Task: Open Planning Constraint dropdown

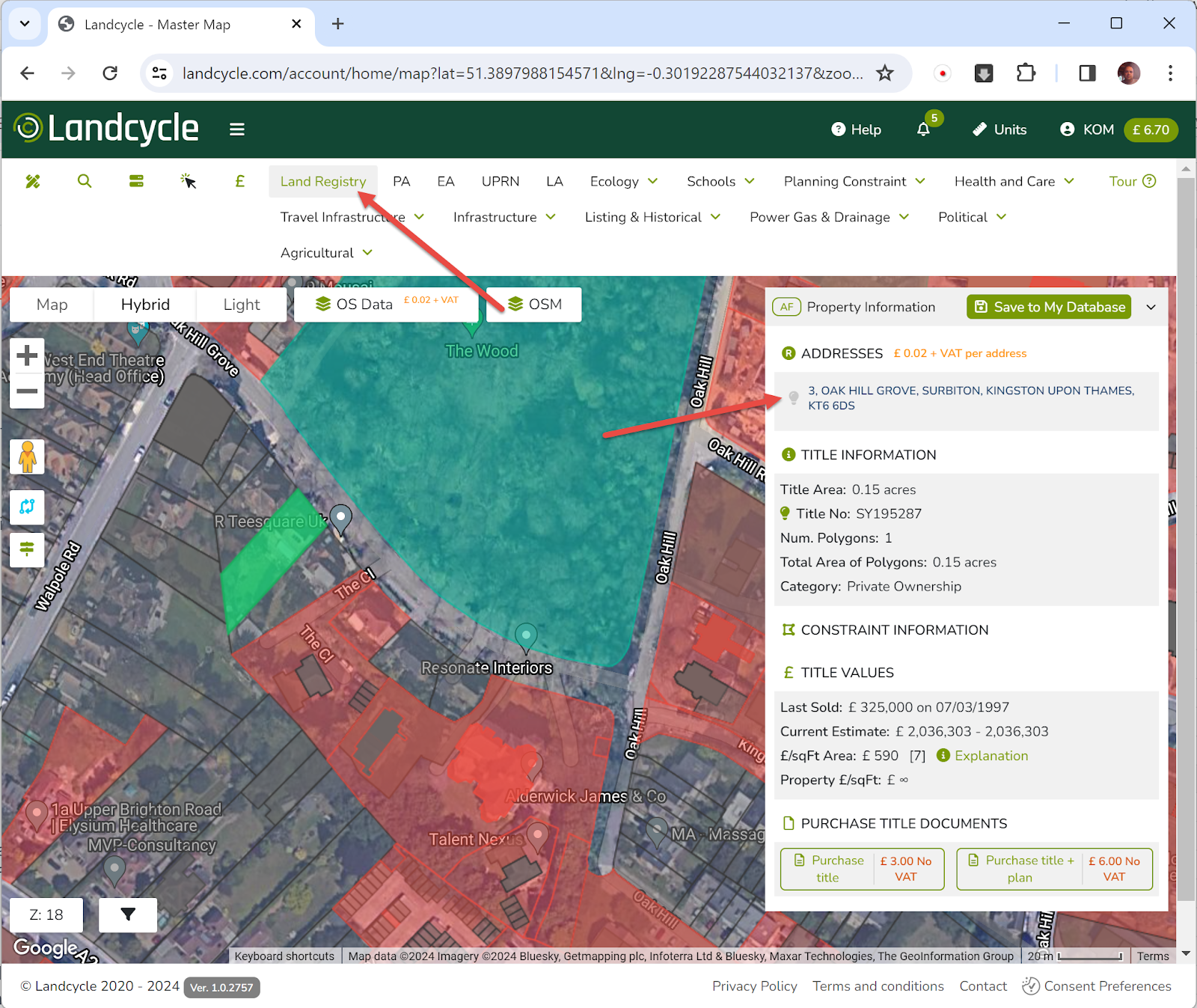Action: point(854,181)
